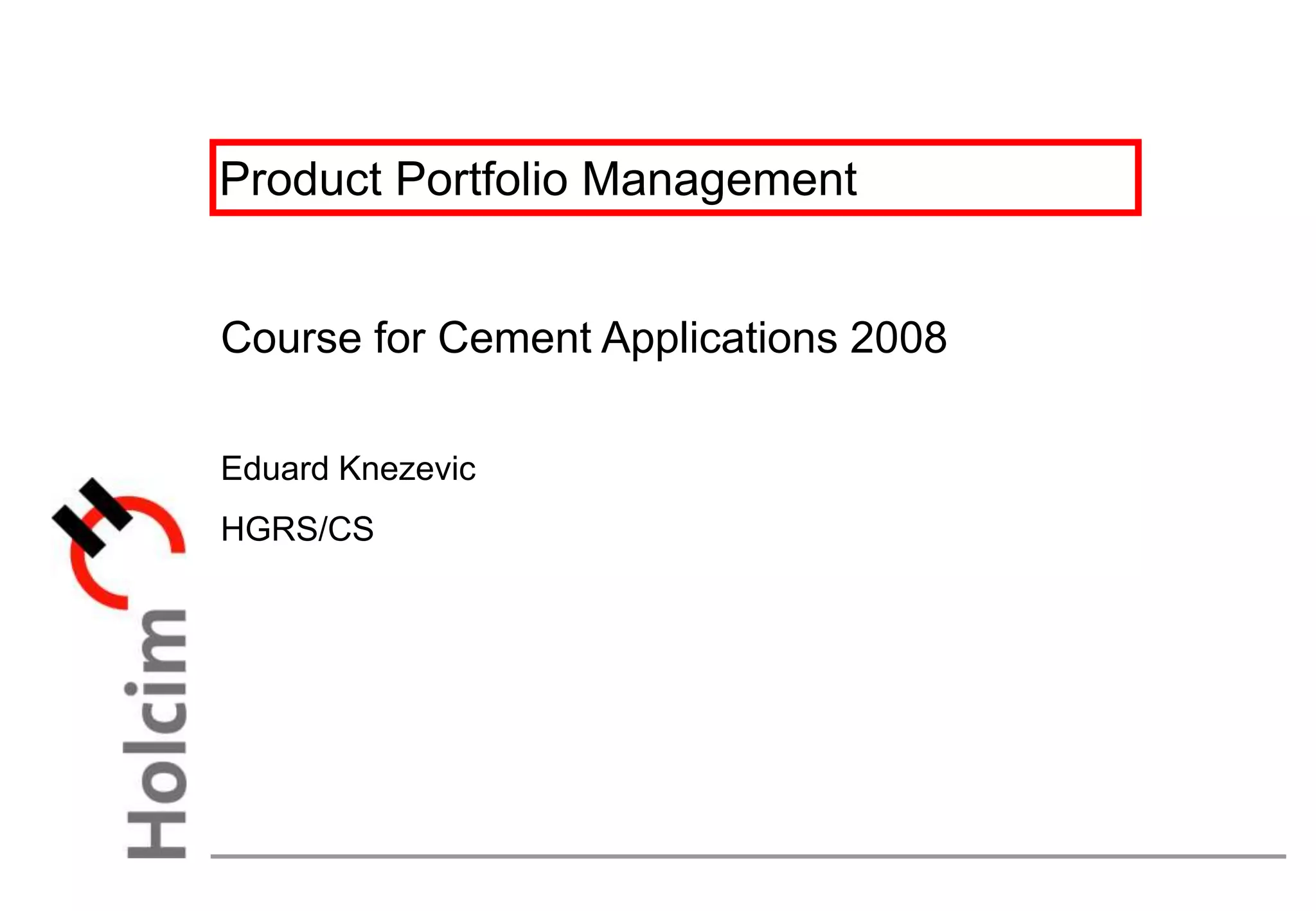
Task: Click the first name Eduard
Action: click(275, 468)
